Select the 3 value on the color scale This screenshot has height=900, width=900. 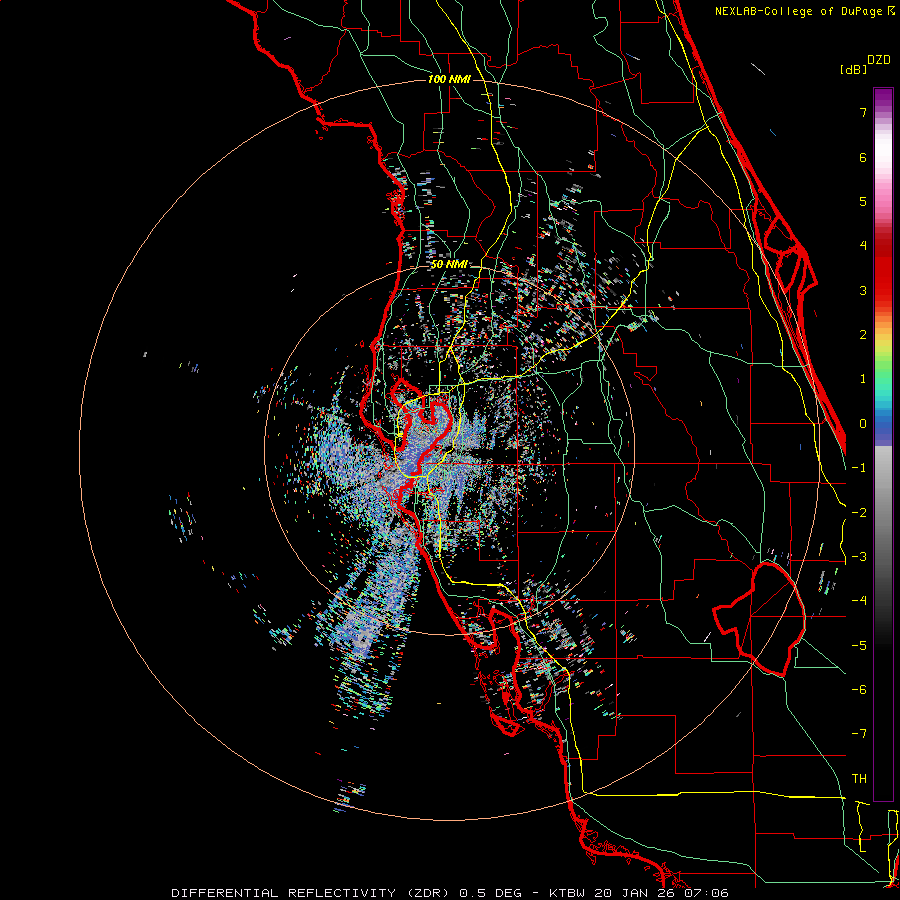pos(863,290)
